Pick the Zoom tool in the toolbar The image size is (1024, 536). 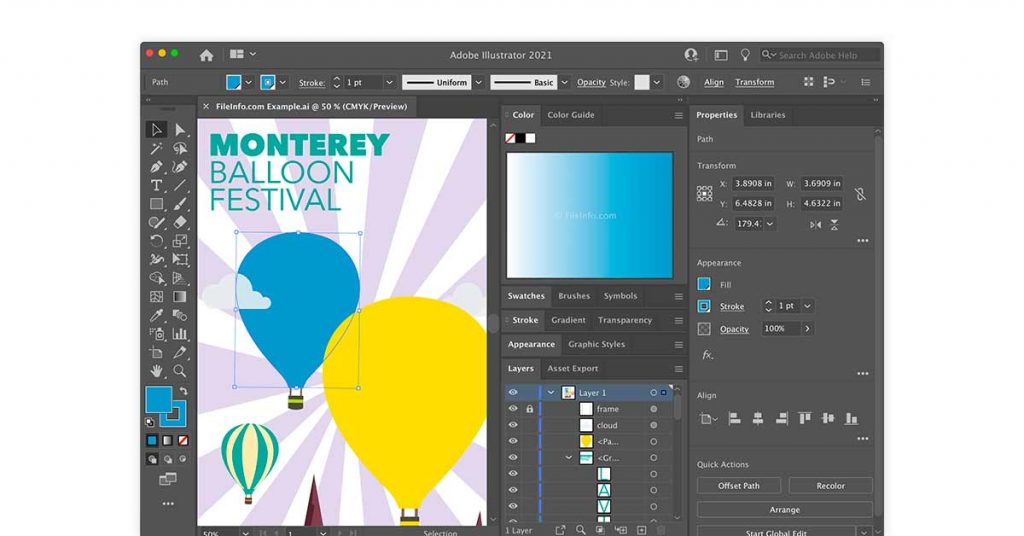point(180,371)
